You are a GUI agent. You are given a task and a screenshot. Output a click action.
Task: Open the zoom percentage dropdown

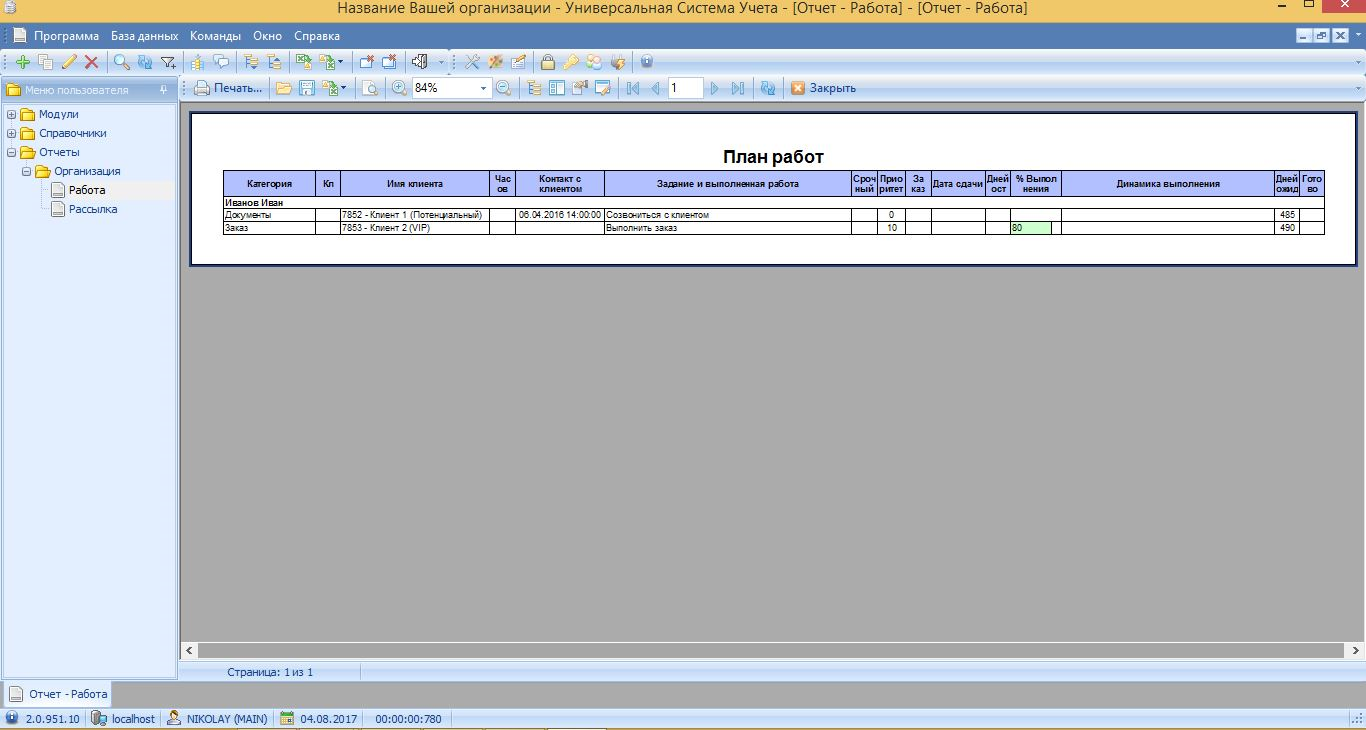(x=484, y=88)
